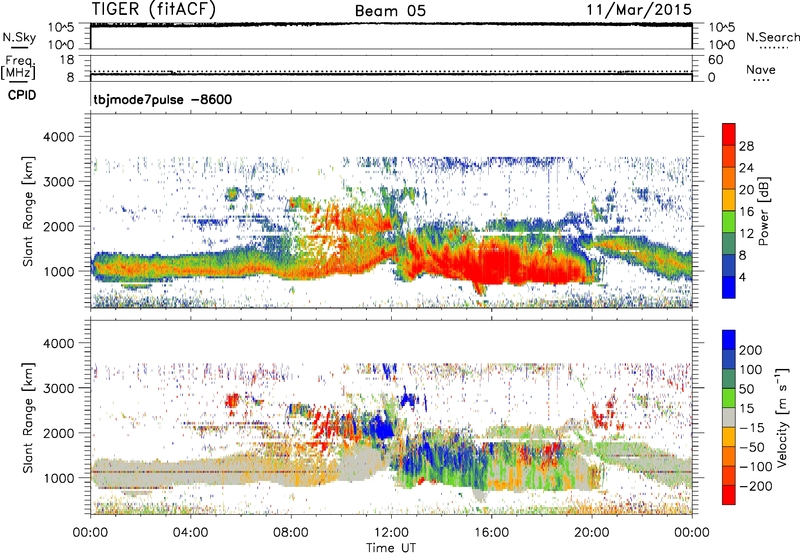The image size is (800, 554).
Task: Click the '4' power colorbar tick label
Action: coord(743,278)
